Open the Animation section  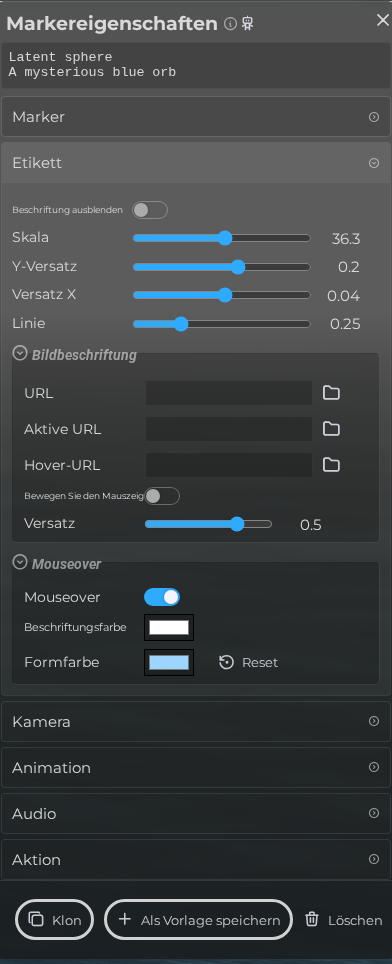point(196,767)
